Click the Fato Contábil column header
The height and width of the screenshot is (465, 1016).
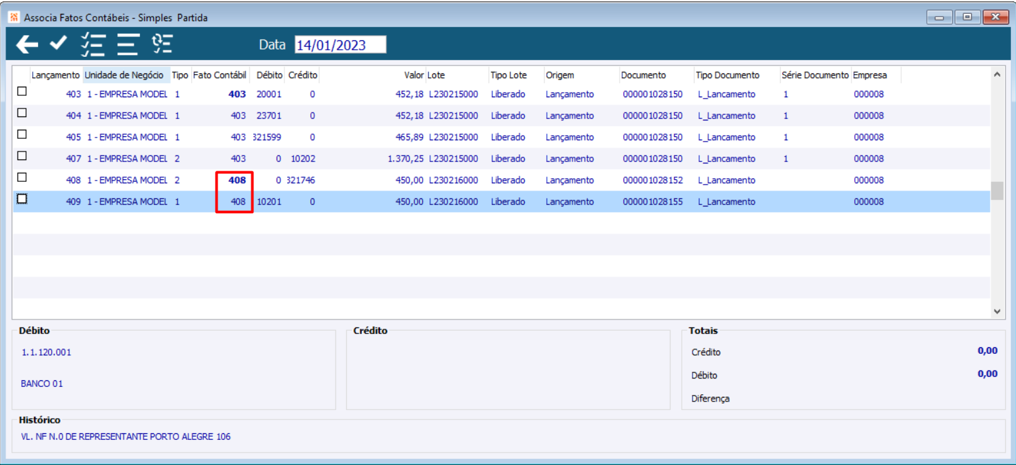[x=220, y=75]
